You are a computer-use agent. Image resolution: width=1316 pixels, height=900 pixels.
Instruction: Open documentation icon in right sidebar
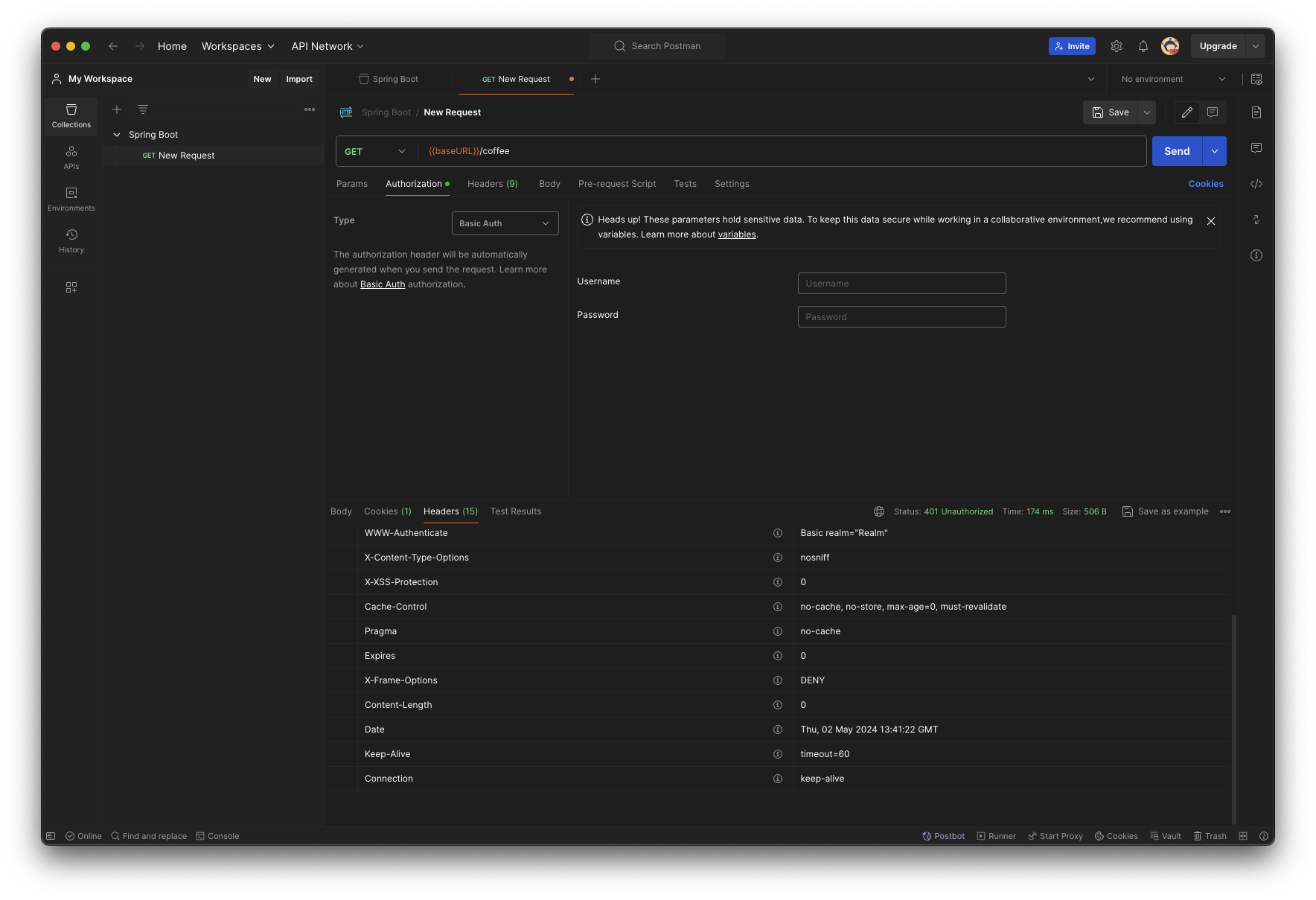coord(1256,112)
